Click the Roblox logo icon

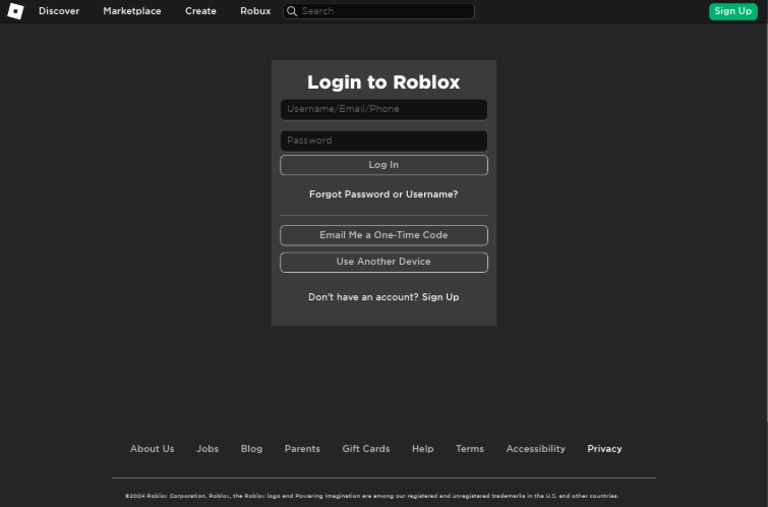point(15,11)
